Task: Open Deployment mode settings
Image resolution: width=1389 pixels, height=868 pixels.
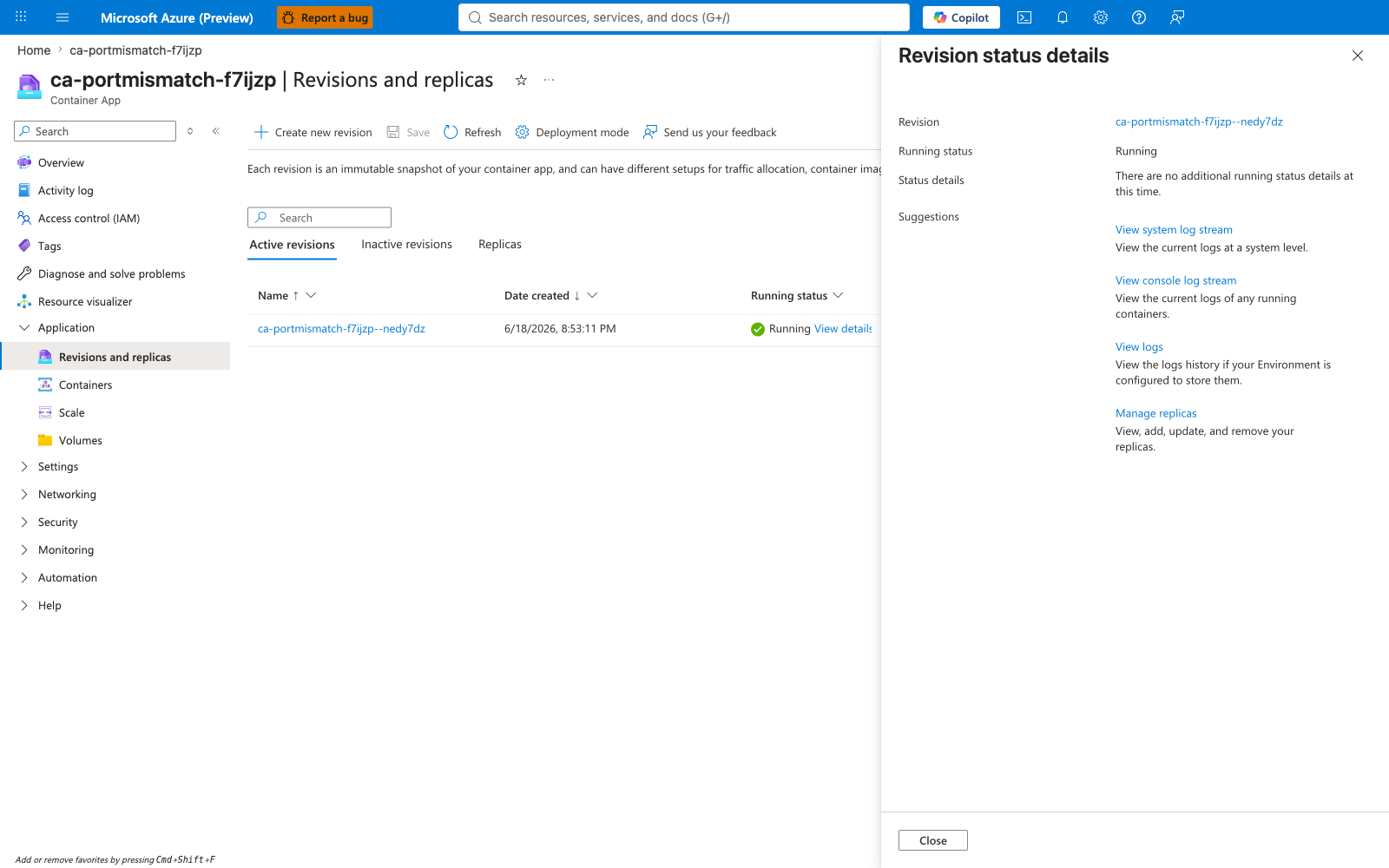Action: tap(572, 132)
